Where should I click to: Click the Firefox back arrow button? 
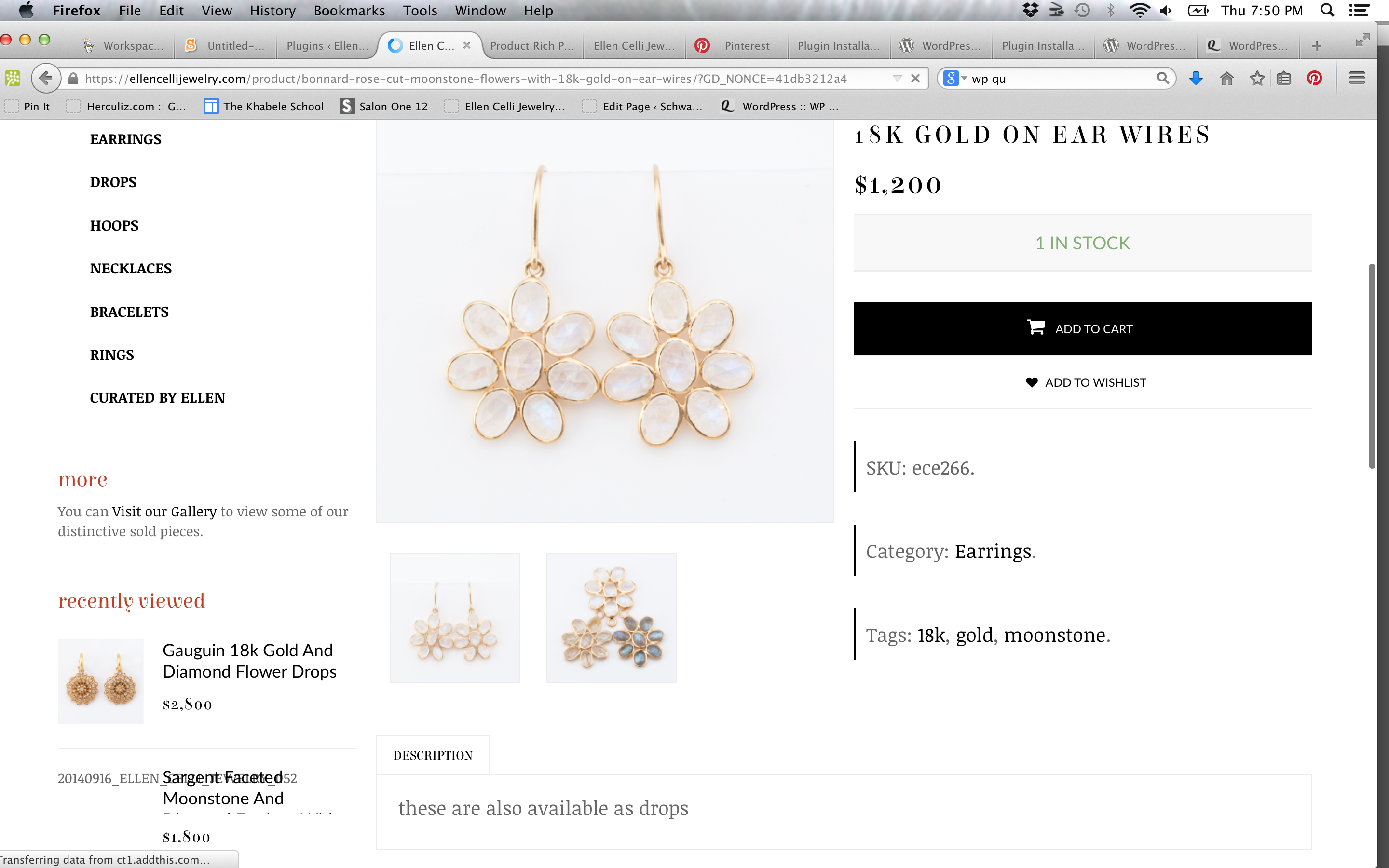coord(46,78)
